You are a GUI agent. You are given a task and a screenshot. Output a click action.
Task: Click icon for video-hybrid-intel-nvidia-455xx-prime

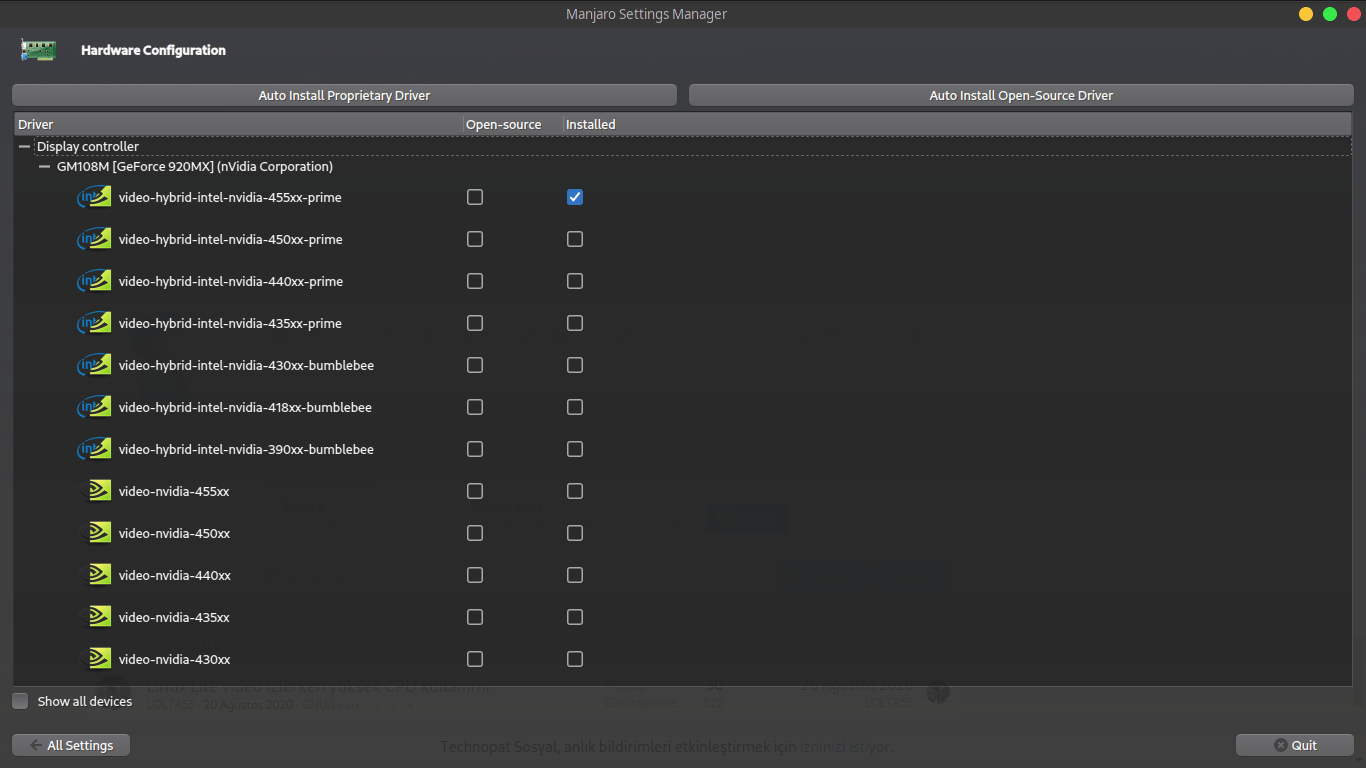94,197
